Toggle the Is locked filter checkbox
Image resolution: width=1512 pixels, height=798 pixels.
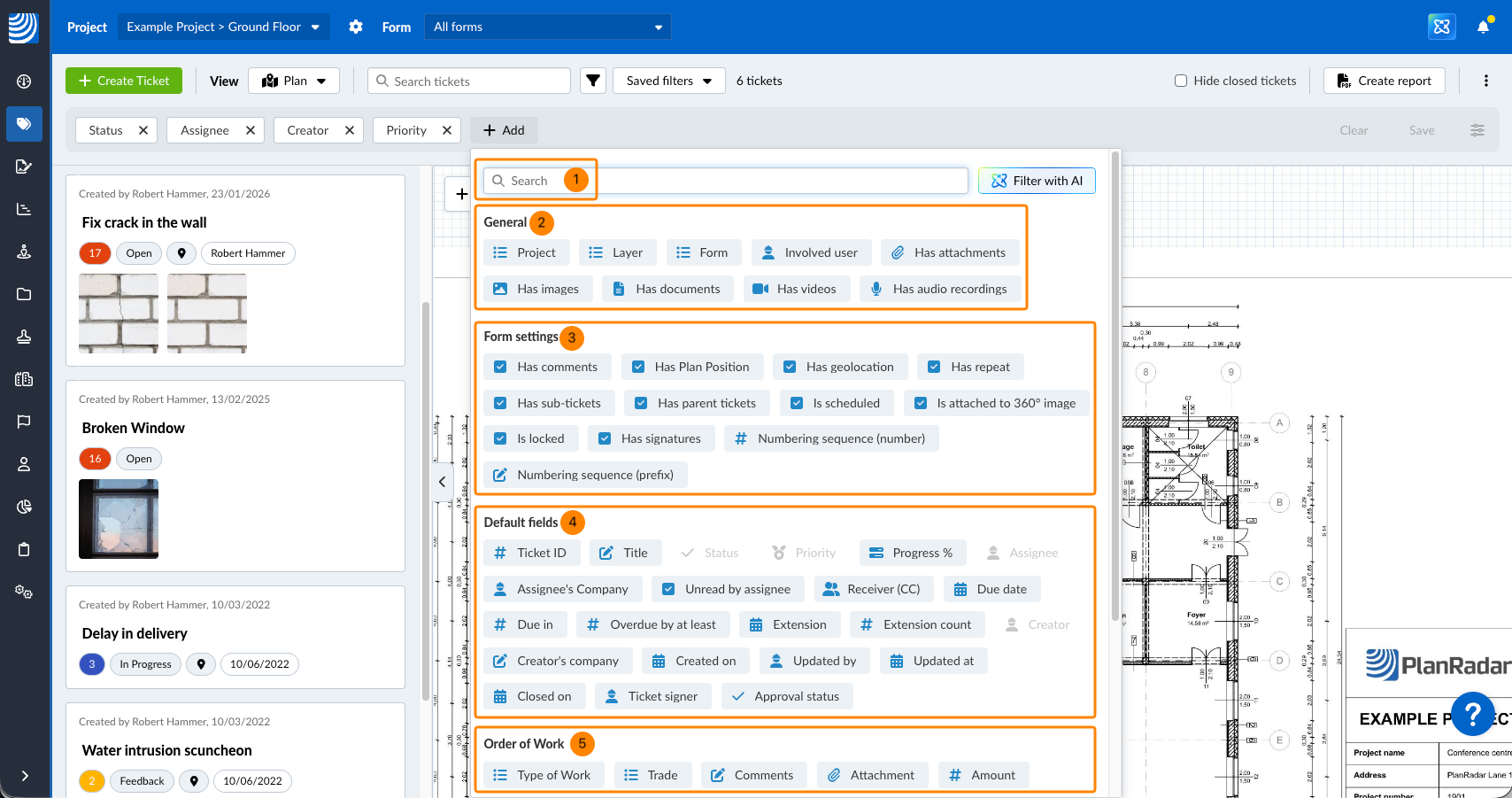pyautogui.click(x=501, y=438)
